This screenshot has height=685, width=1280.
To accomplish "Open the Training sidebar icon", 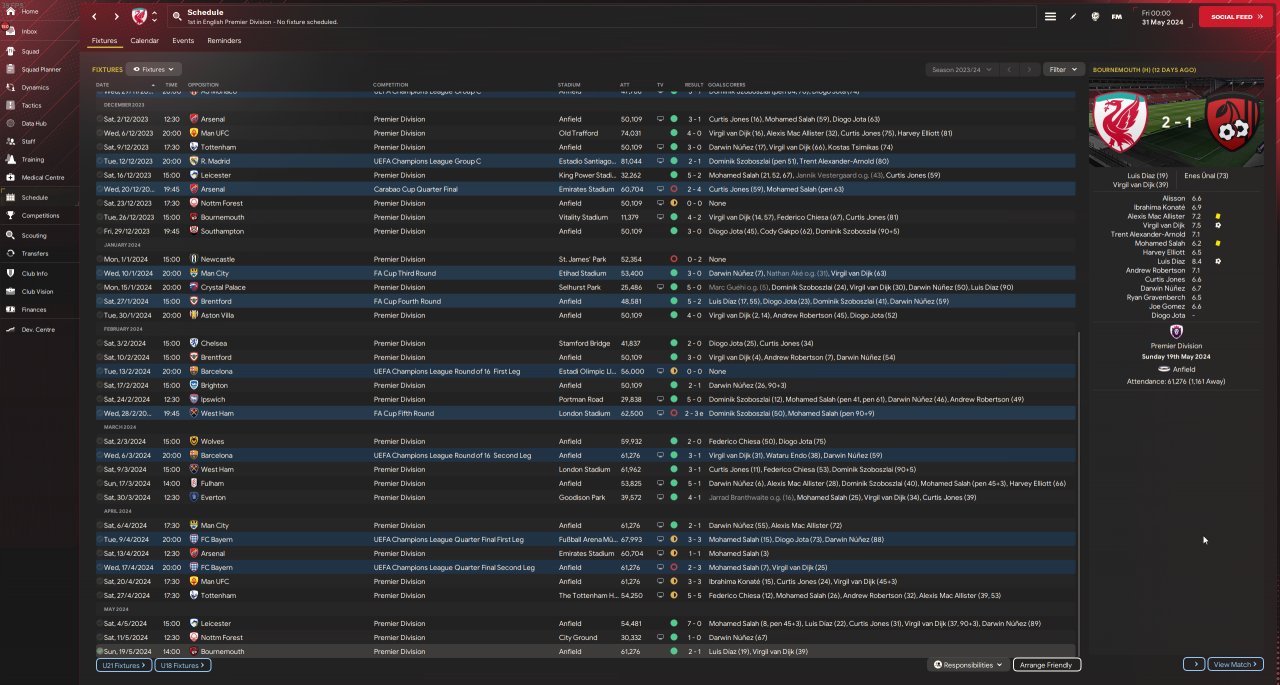I will coord(9,159).
